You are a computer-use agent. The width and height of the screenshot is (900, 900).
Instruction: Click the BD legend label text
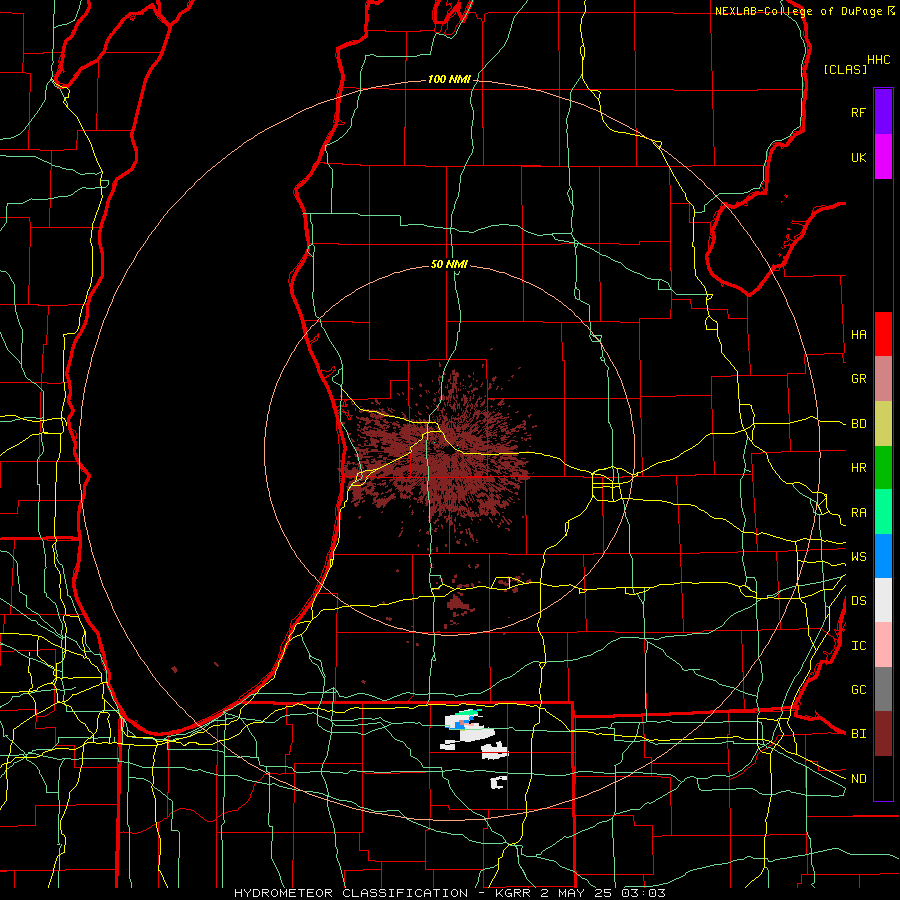[859, 424]
